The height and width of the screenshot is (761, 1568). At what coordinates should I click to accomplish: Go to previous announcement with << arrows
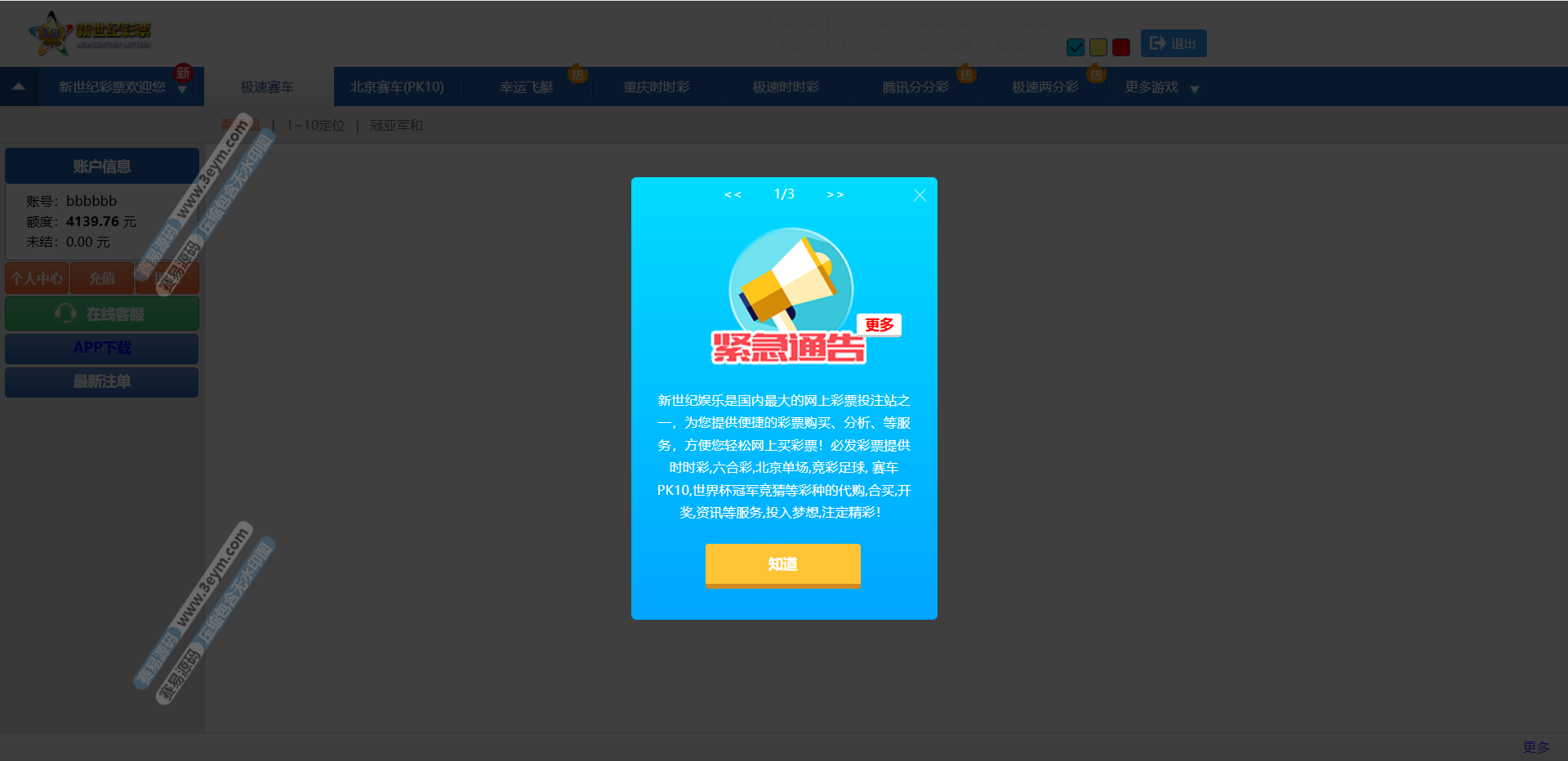(733, 195)
